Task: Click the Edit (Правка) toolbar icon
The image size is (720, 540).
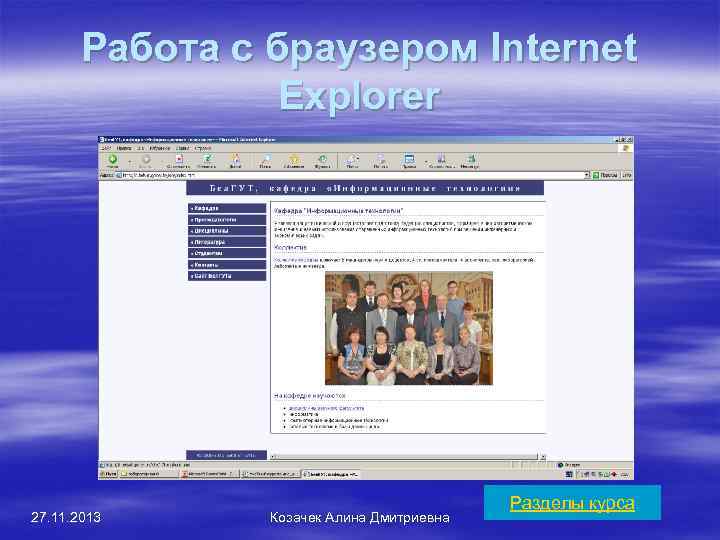Action: [x=408, y=159]
